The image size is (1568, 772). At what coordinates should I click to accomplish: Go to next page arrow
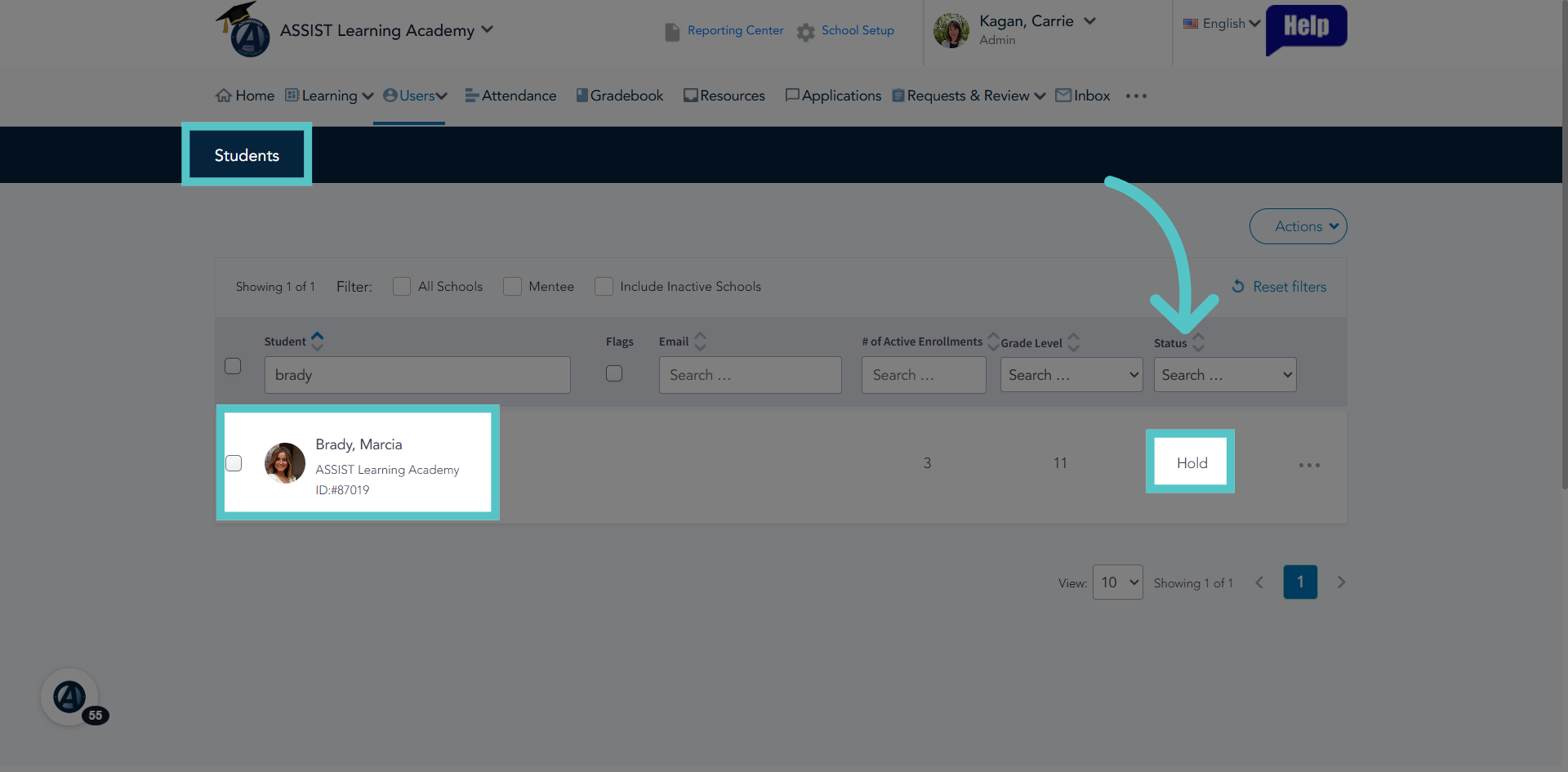[1341, 582]
